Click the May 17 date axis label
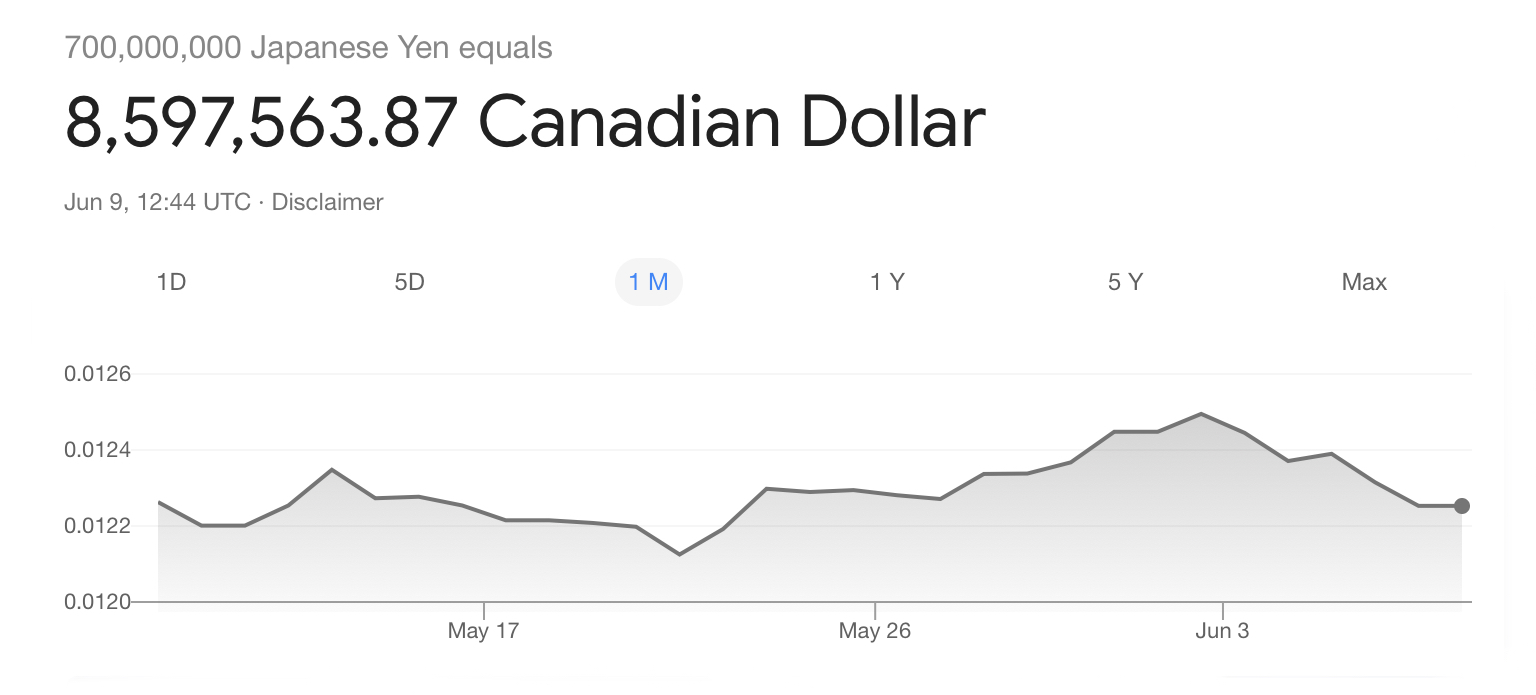Viewport: 1536px width, 695px height. coord(483,631)
